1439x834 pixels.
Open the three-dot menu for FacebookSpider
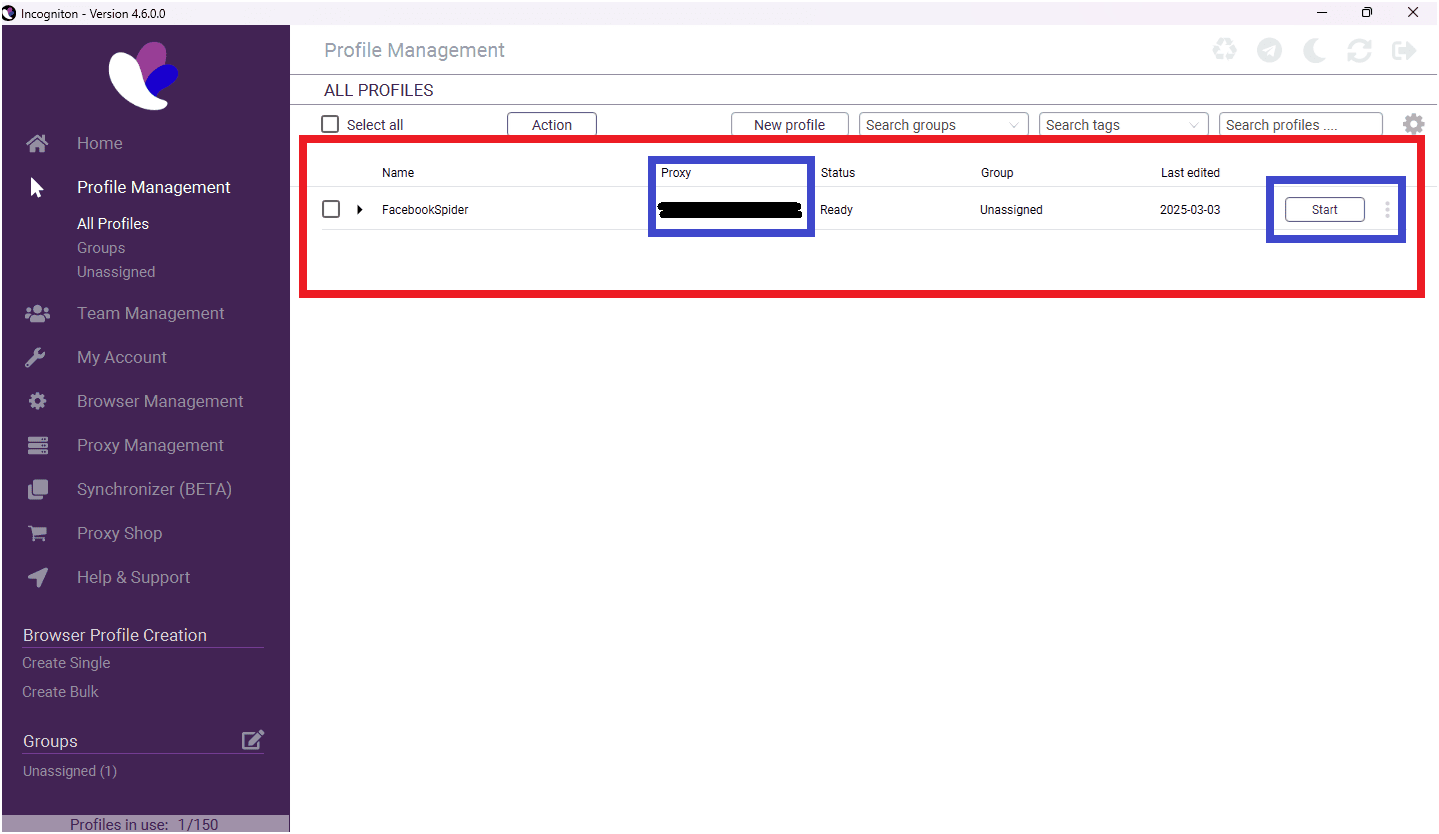[1387, 210]
